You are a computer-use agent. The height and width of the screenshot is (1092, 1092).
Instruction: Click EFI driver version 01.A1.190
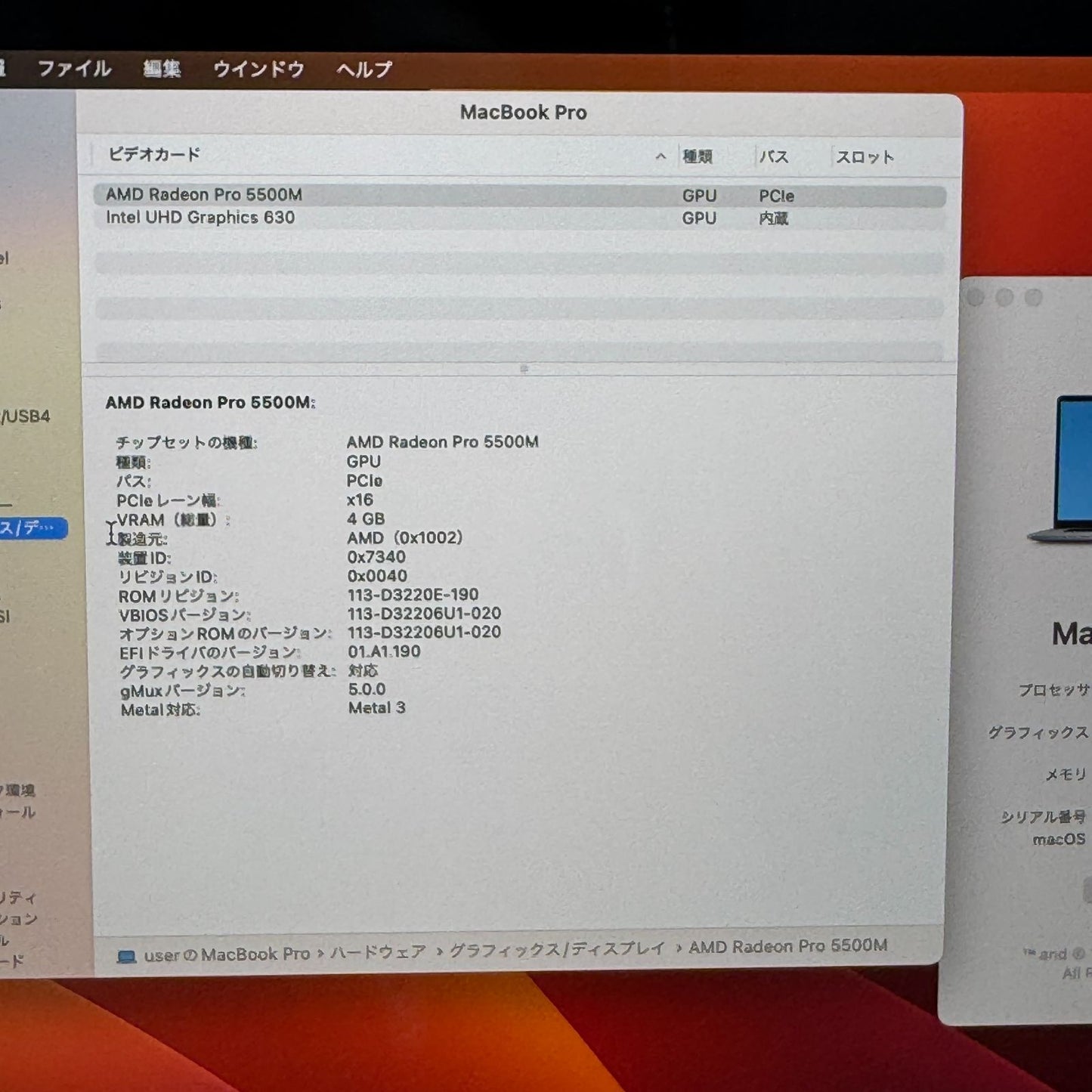point(384,651)
